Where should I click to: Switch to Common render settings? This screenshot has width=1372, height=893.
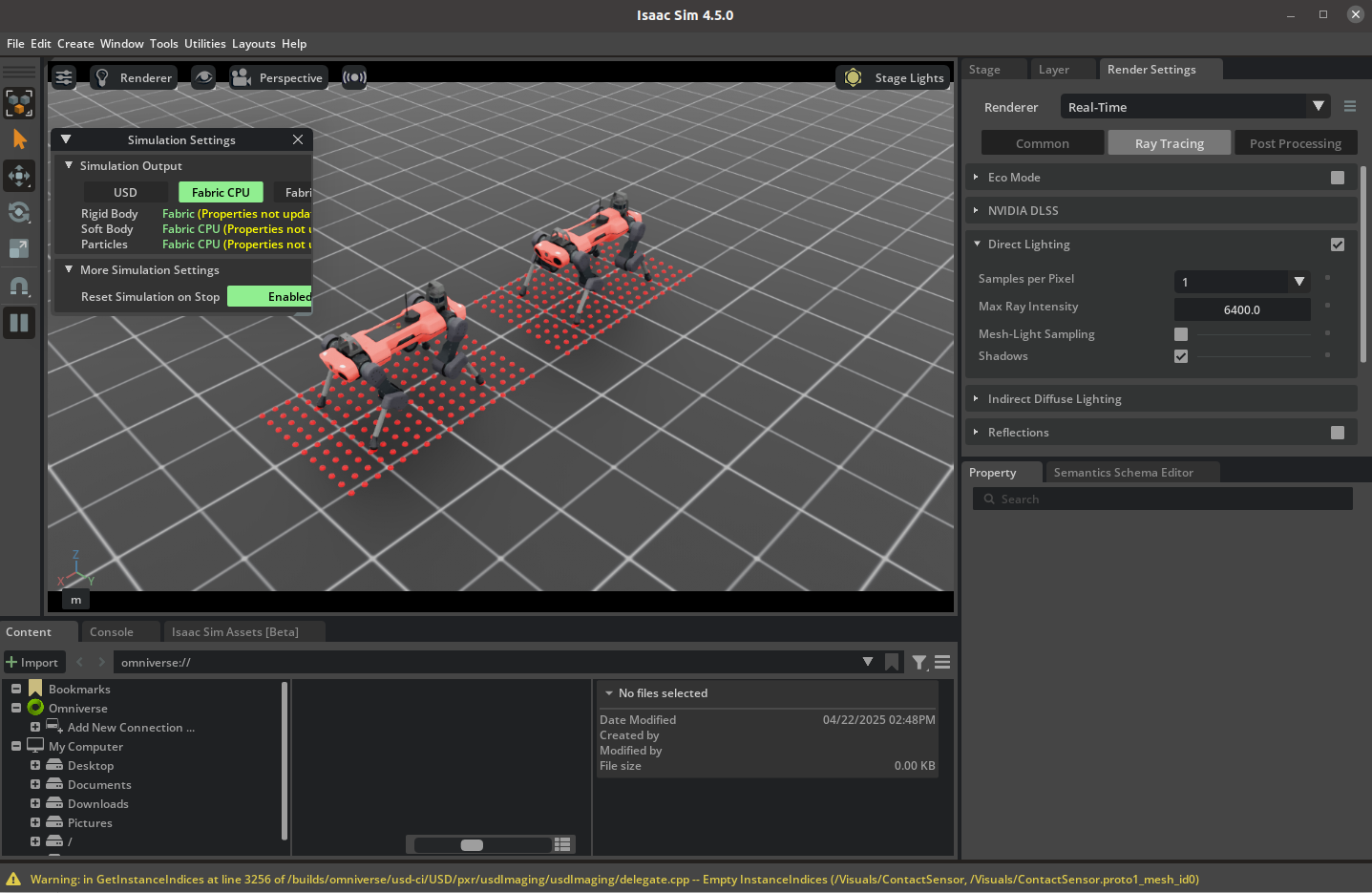pos(1043,143)
